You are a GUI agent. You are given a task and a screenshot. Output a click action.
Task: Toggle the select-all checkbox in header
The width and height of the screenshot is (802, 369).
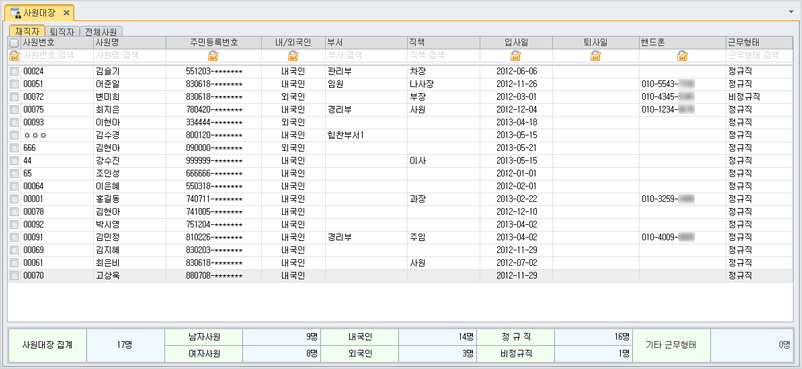click(14, 43)
